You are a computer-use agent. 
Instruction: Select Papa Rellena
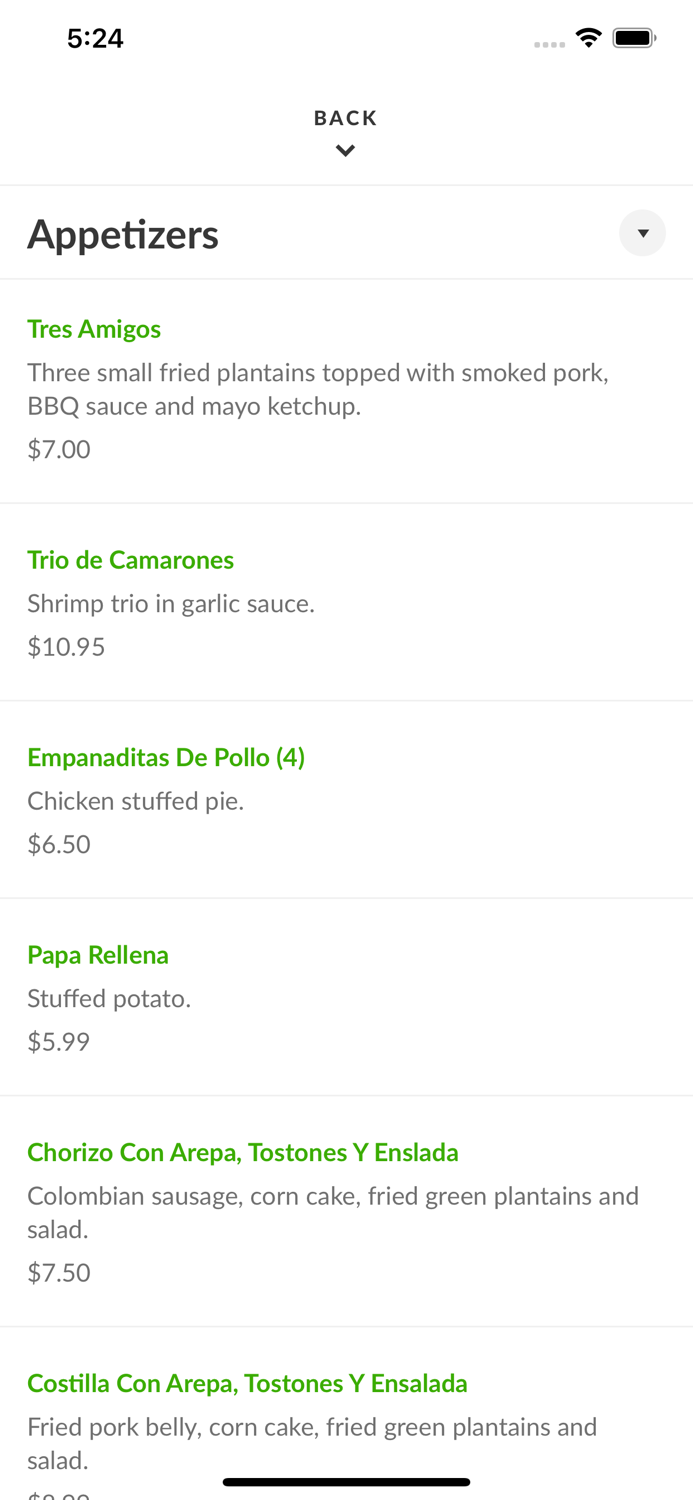point(98,955)
